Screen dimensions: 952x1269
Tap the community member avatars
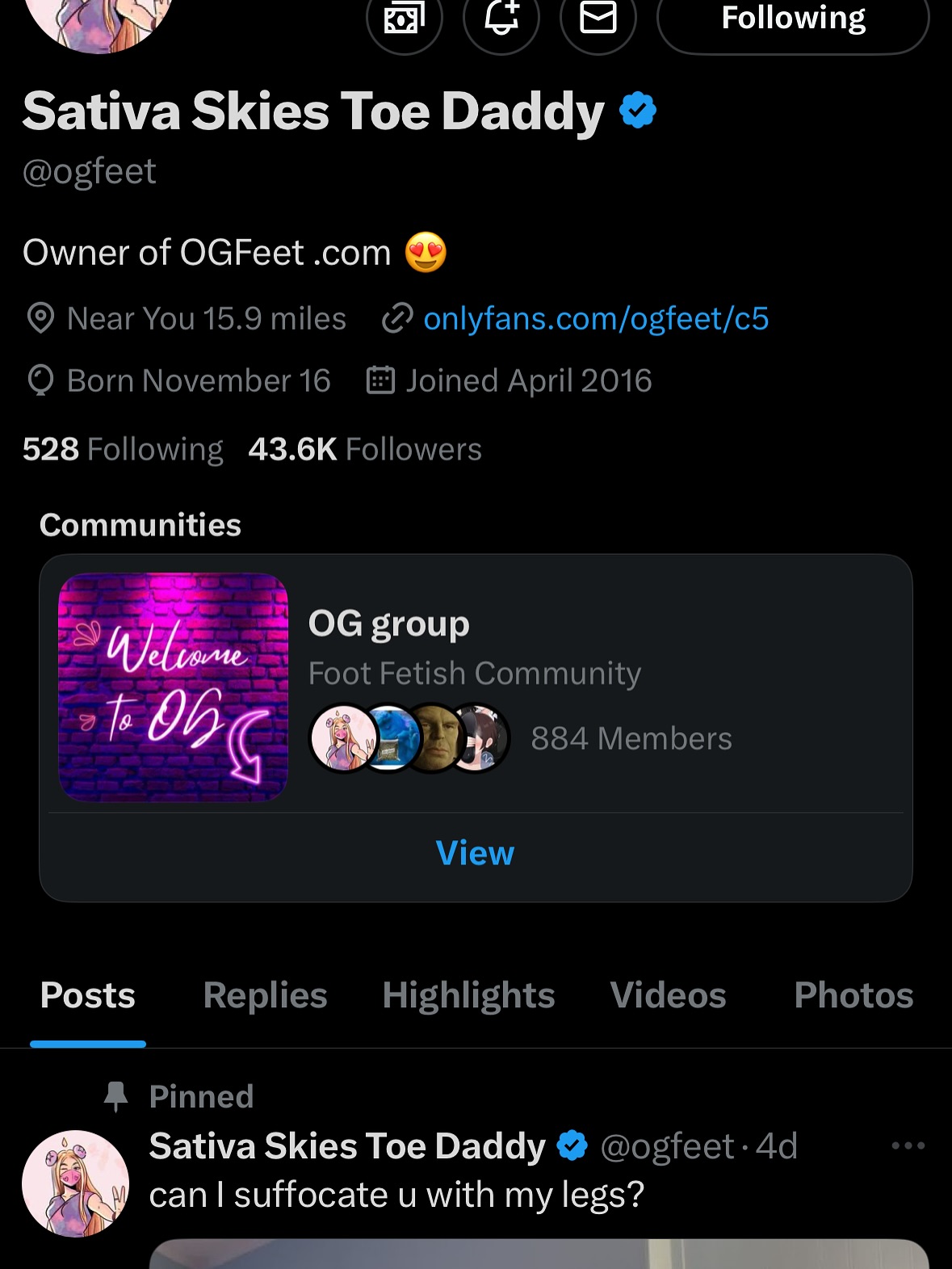point(410,738)
